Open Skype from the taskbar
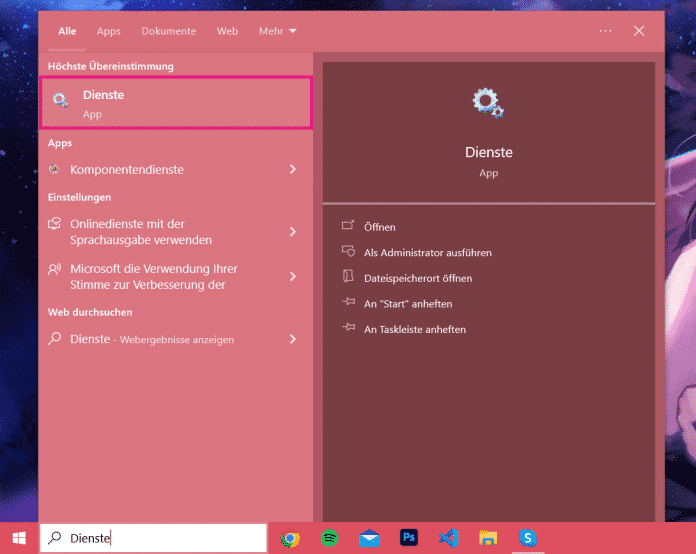Screen dimensions: 696x554 click(527, 538)
